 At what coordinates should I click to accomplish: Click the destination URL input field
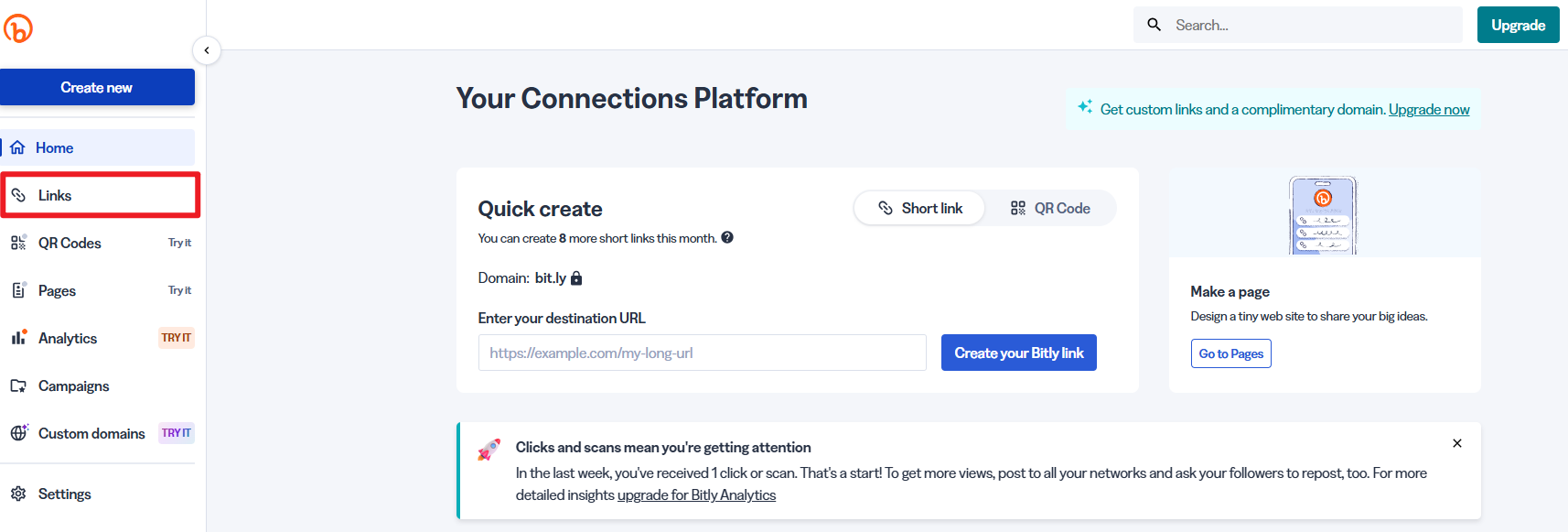click(x=703, y=353)
